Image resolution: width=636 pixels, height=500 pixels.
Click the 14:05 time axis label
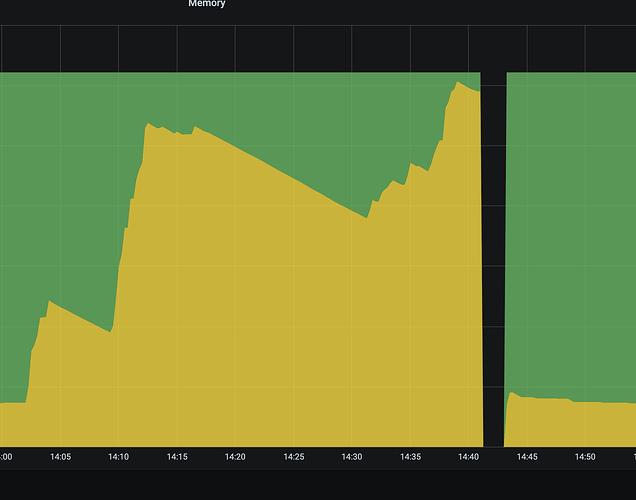click(x=60, y=457)
